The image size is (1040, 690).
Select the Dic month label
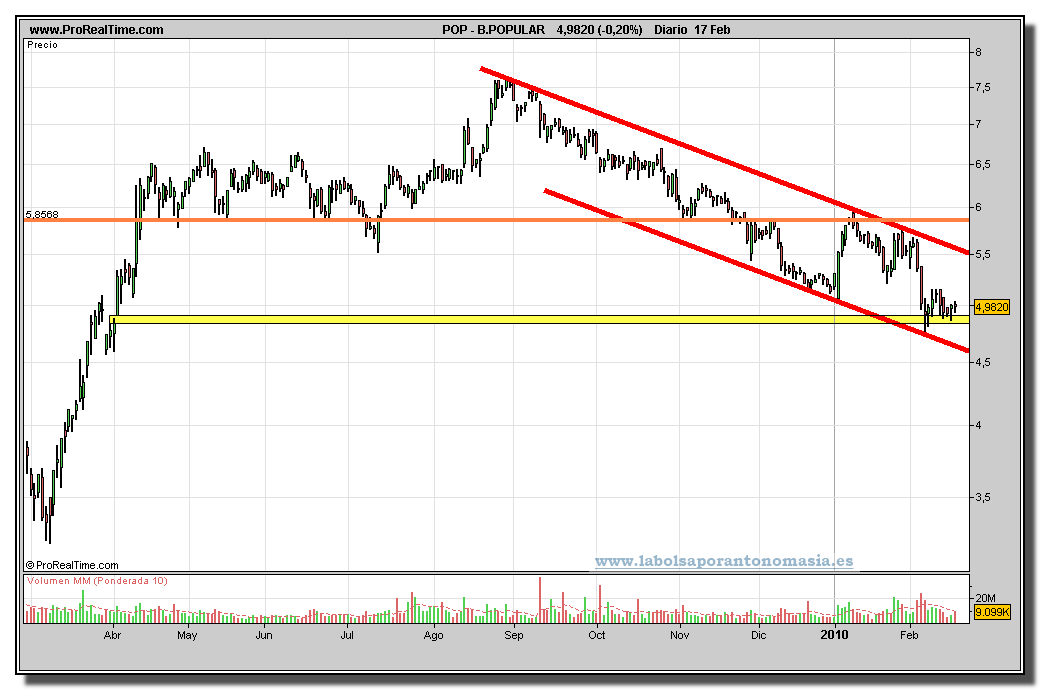(x=758, y=636)
